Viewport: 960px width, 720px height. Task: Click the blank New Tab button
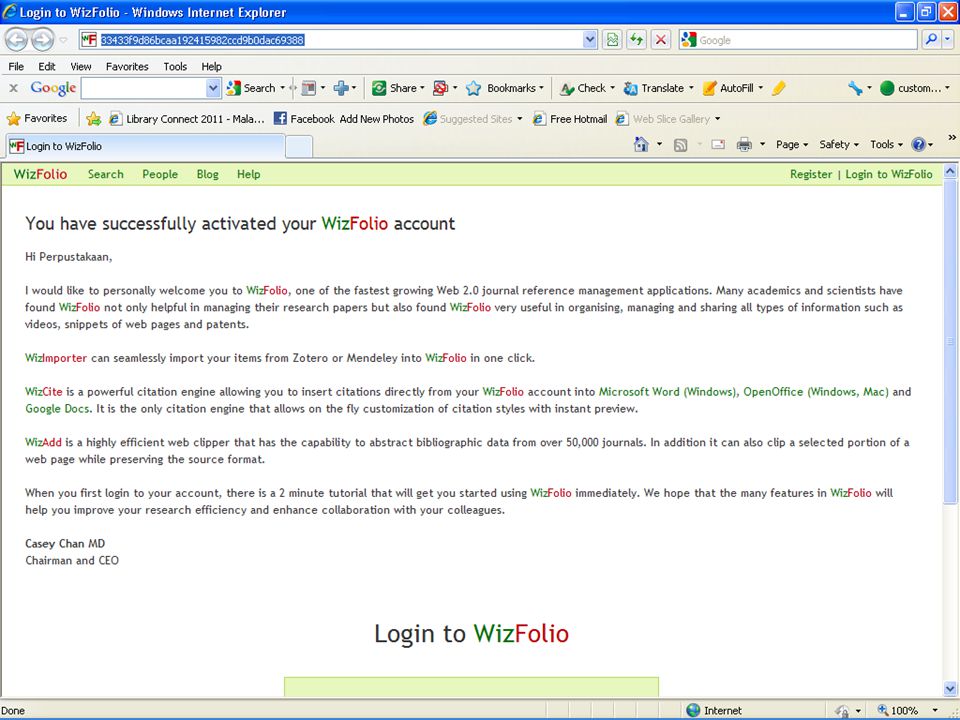tap(299, 147)
